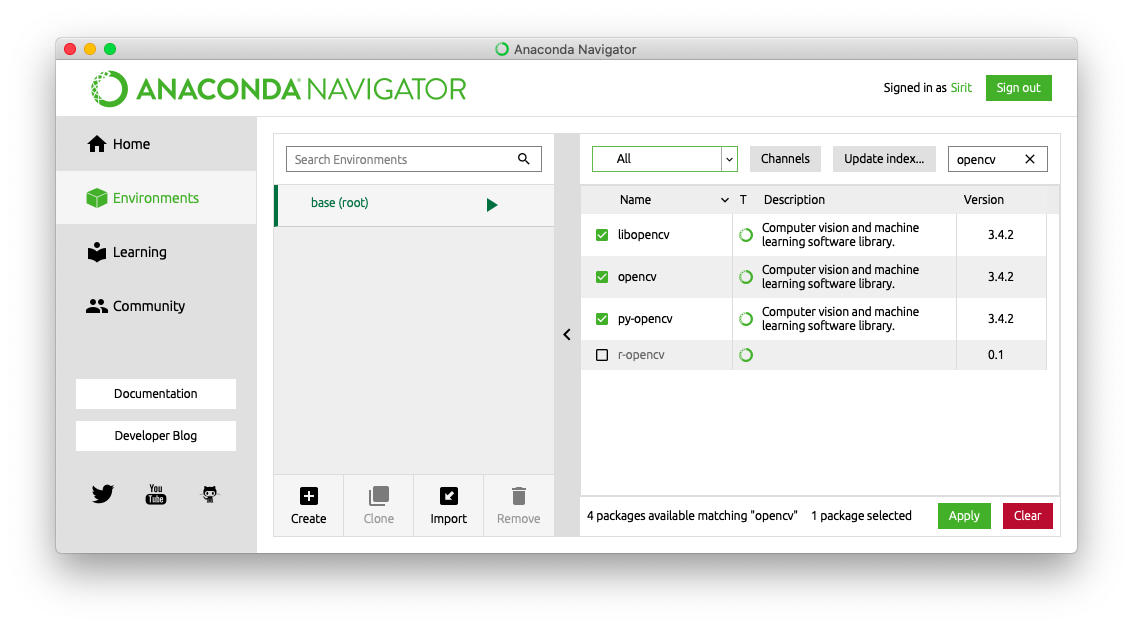This screenshot has width=1133, height=627.
Task: Check the r-opencv package checkbox
Action: tap(602, 355)
